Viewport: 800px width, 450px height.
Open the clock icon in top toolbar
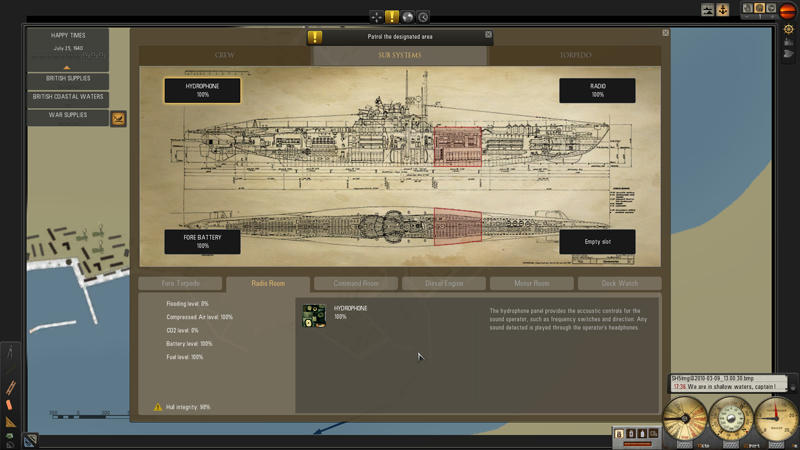(x=423, y=17)
